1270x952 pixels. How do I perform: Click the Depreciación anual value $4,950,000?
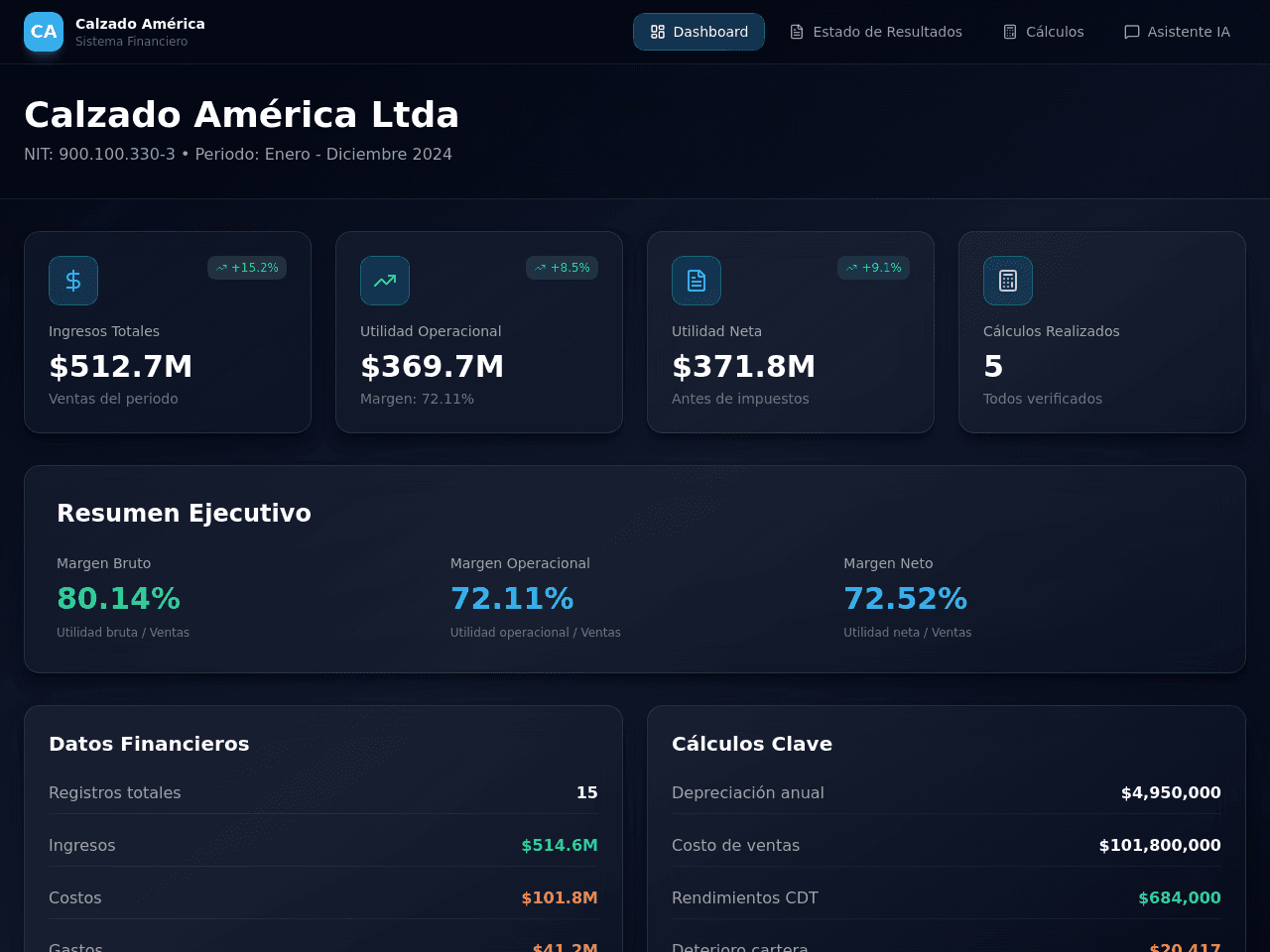[x=1171, y=792]
